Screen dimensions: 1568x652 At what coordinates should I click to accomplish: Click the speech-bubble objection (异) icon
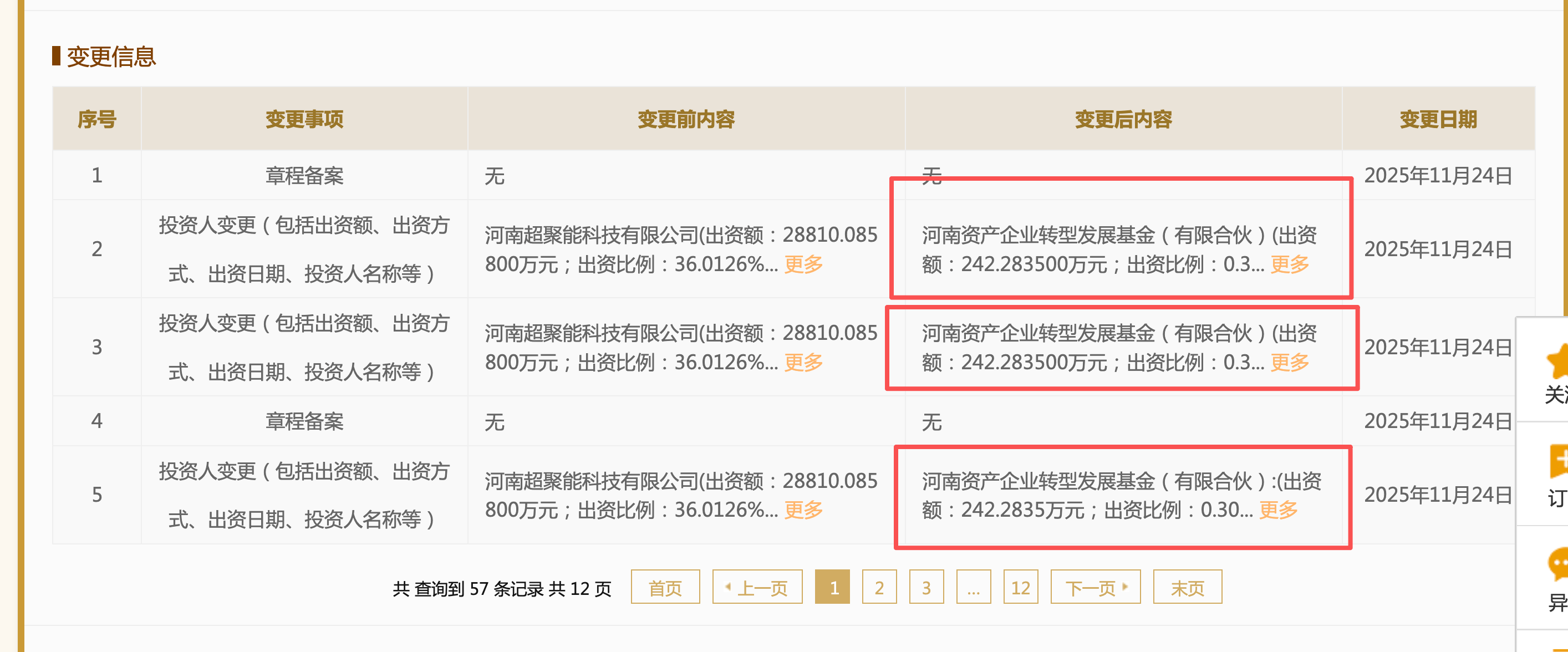pos(1558,564)
